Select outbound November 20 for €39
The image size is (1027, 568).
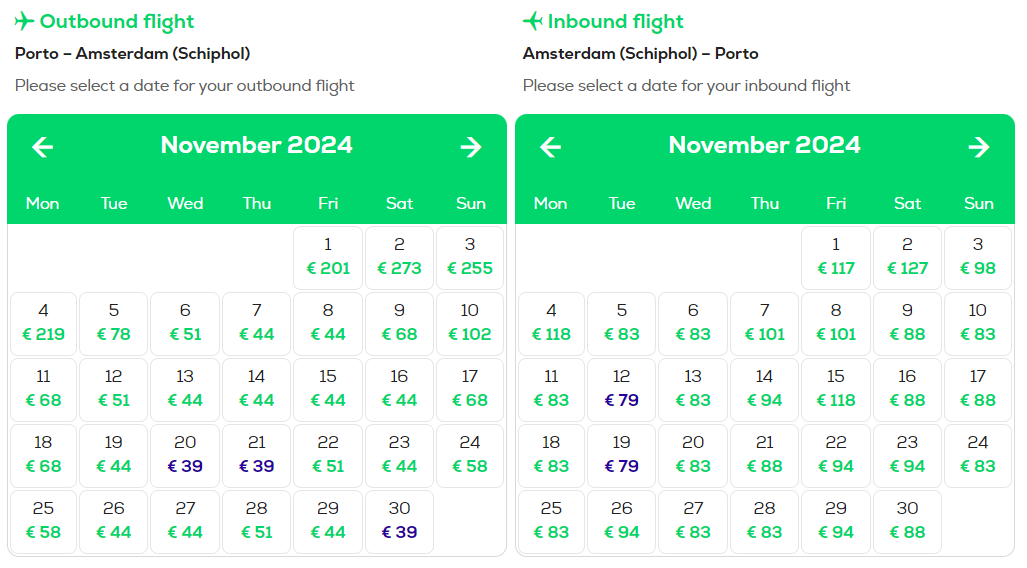[x=185, y=455]
